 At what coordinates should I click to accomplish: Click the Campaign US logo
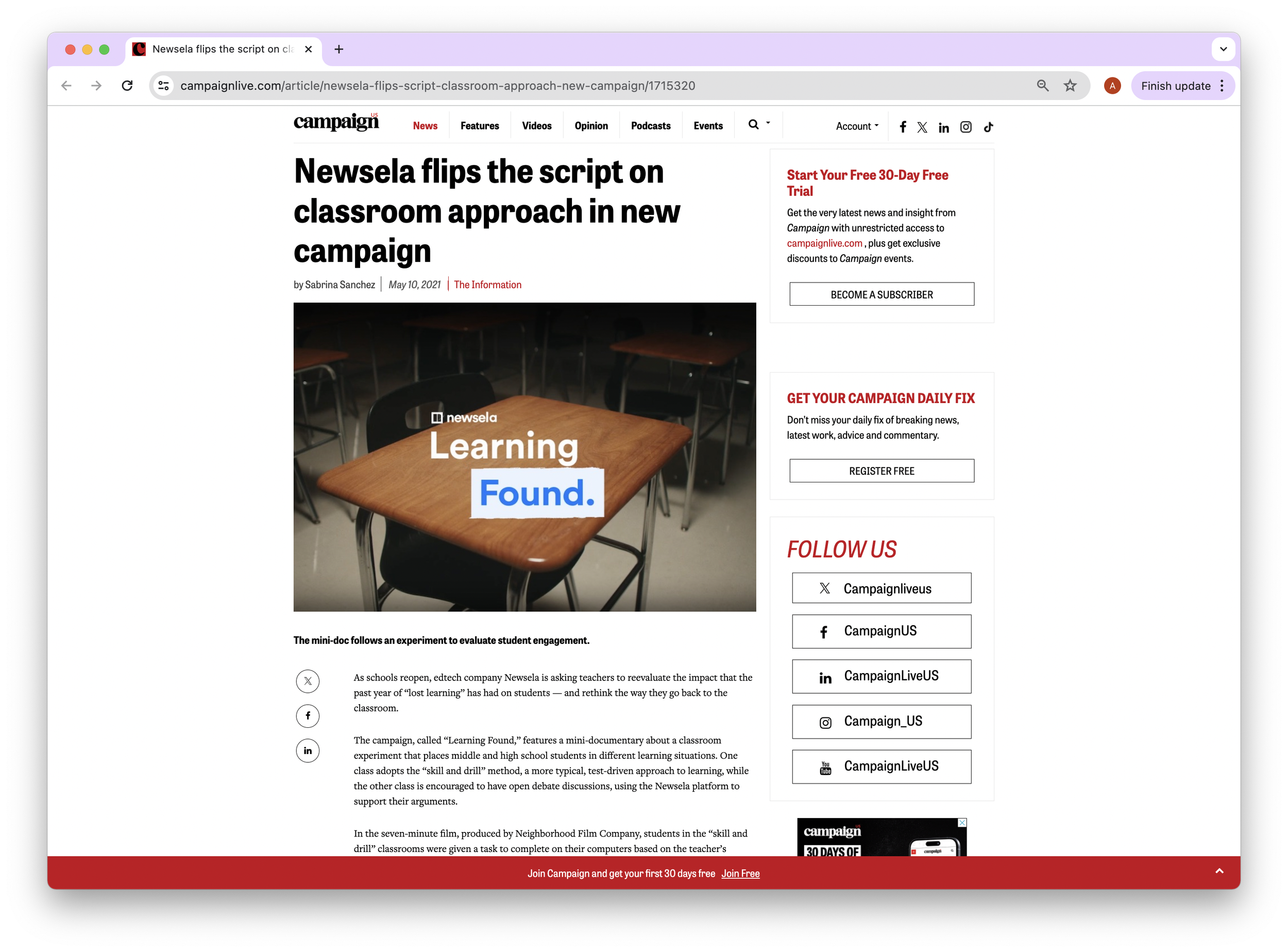(336, 122)
